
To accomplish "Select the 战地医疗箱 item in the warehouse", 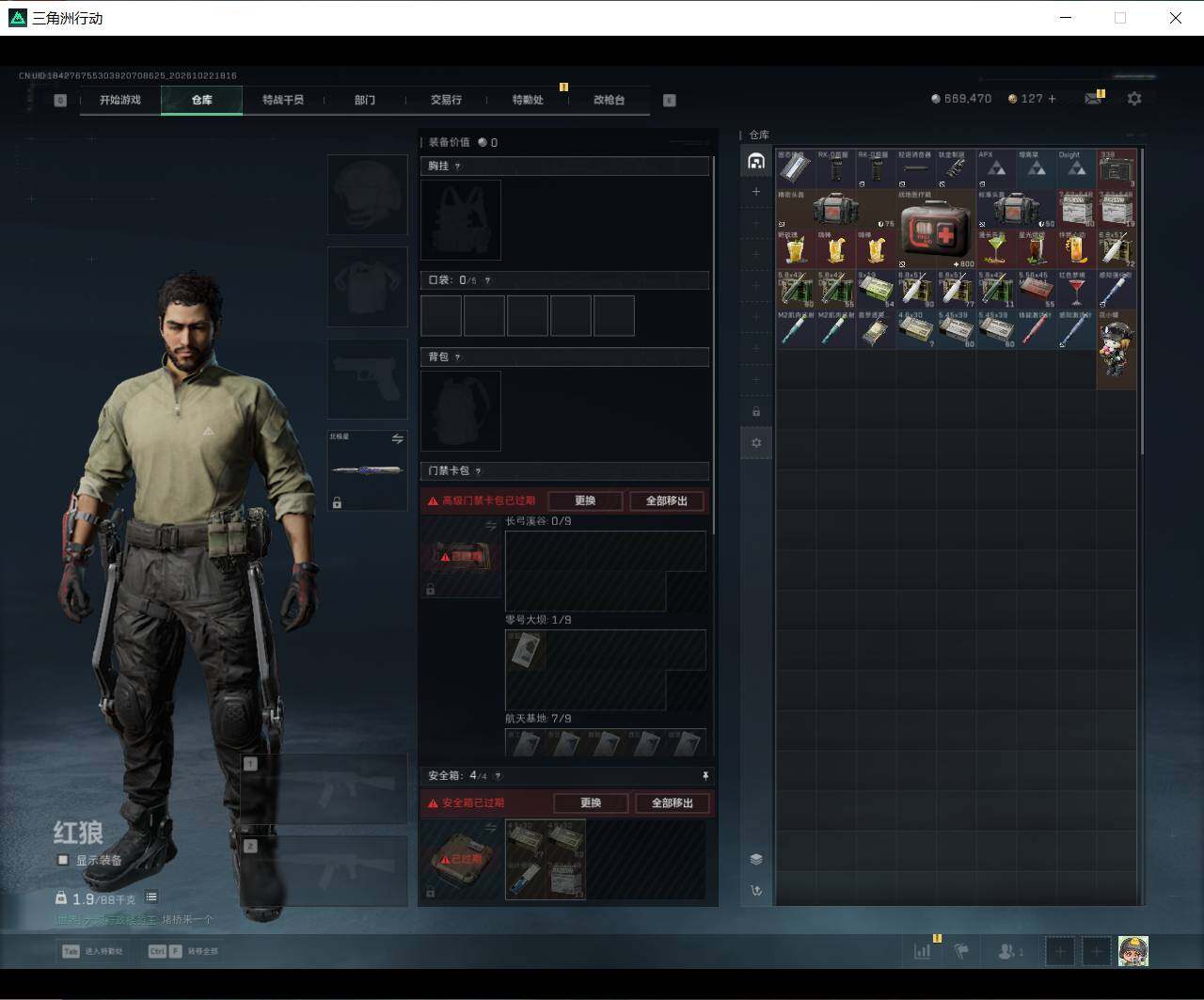I will click(935, 229).
